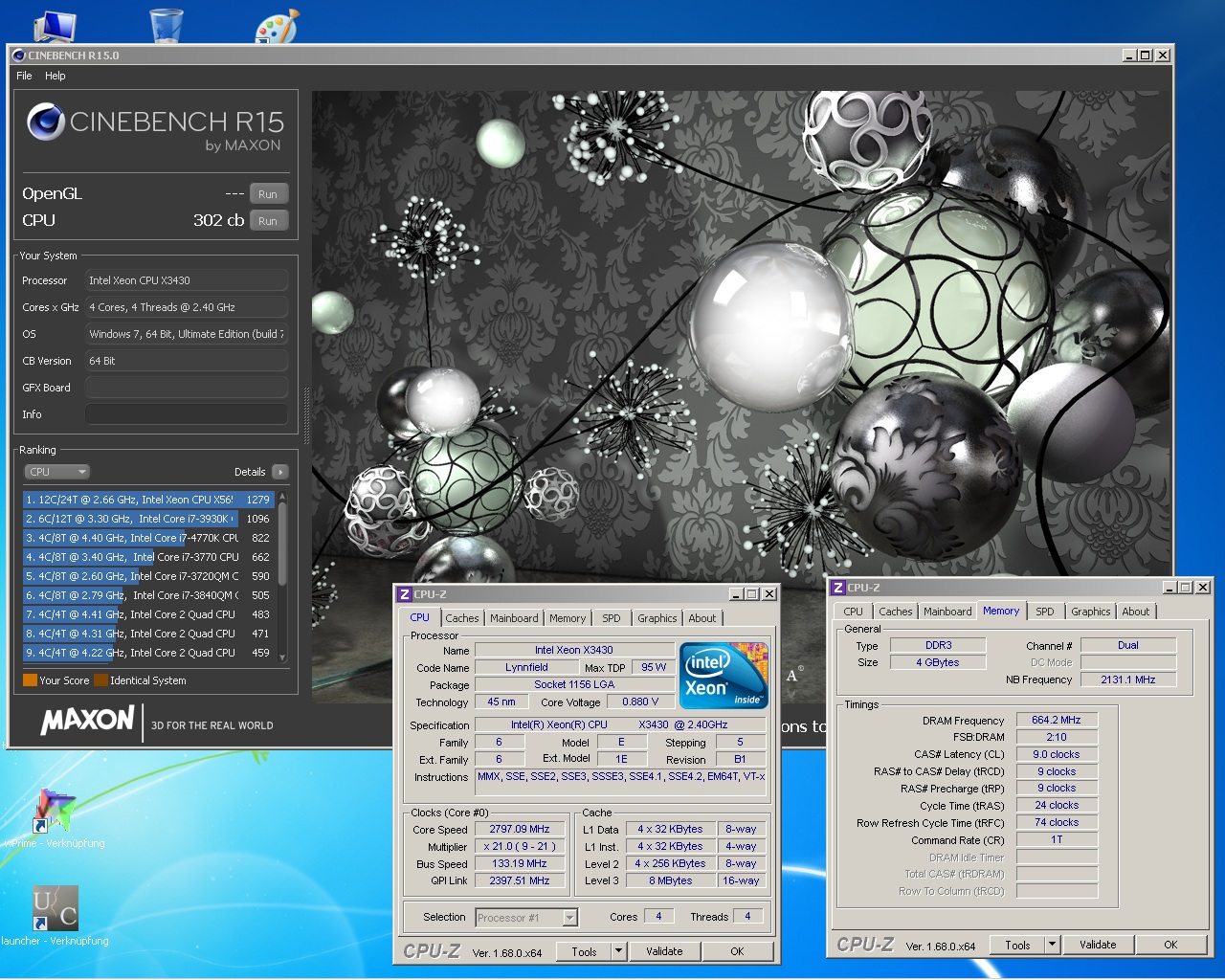This screenshot has width=1225, height=980.
Task: Click NB Frequency value 2131.1 MHz
Action: pos(1128,679)
